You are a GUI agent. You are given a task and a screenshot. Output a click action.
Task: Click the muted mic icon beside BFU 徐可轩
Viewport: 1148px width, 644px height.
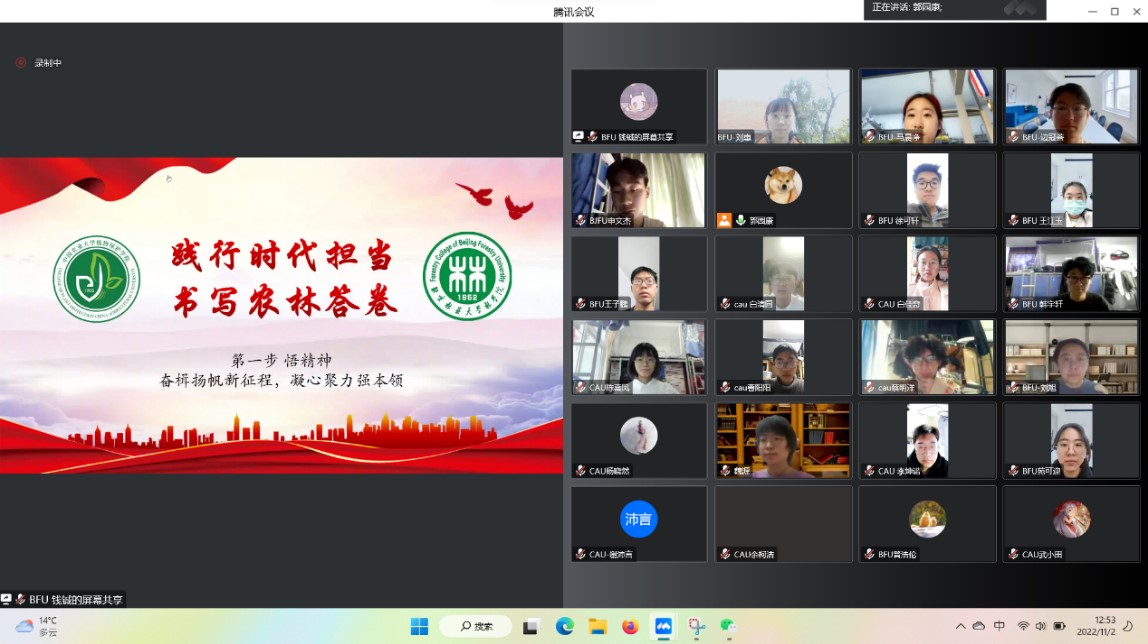[x=869, y=220]
